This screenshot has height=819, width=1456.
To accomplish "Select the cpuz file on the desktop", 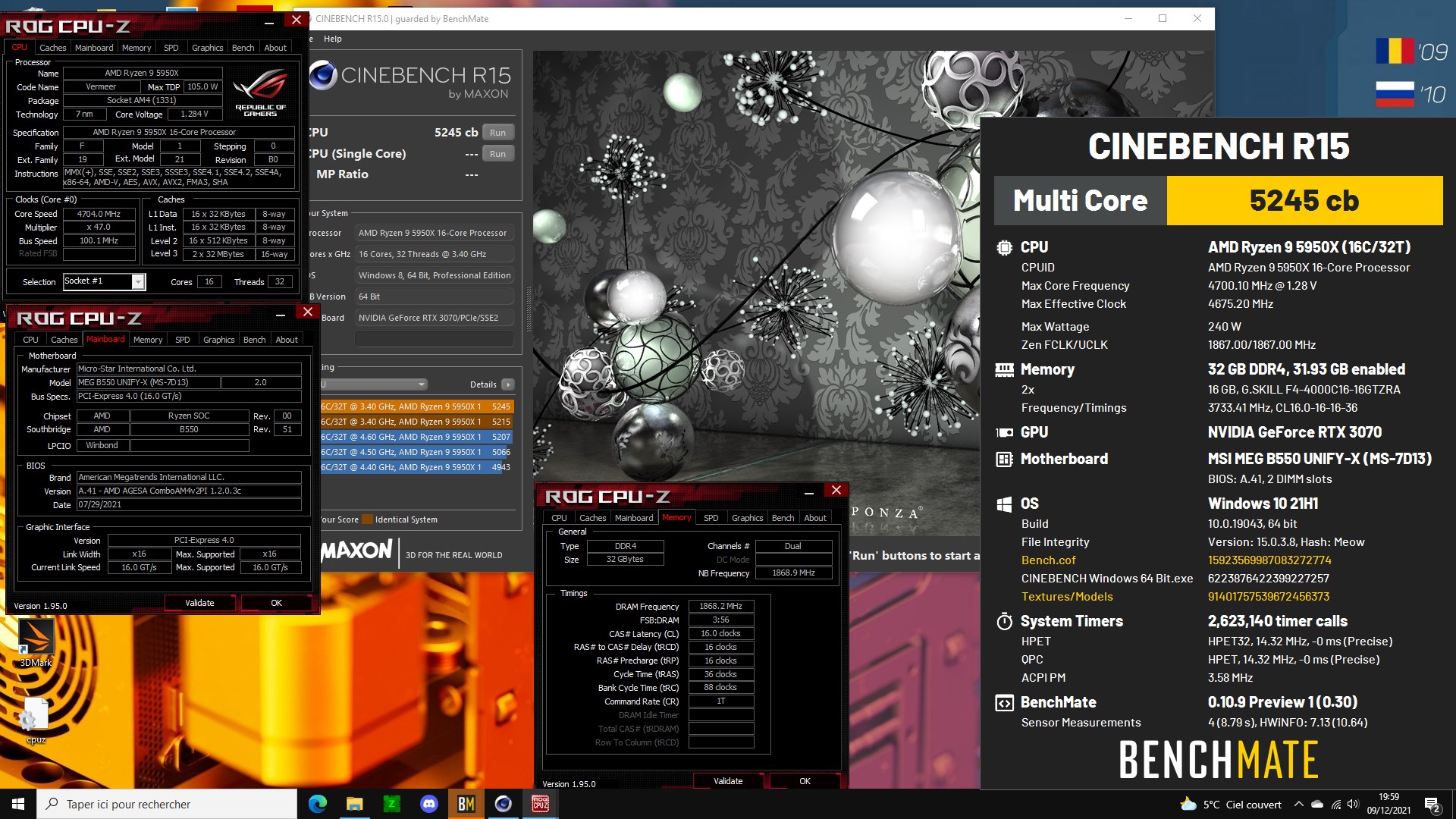I will click(36, 720).
